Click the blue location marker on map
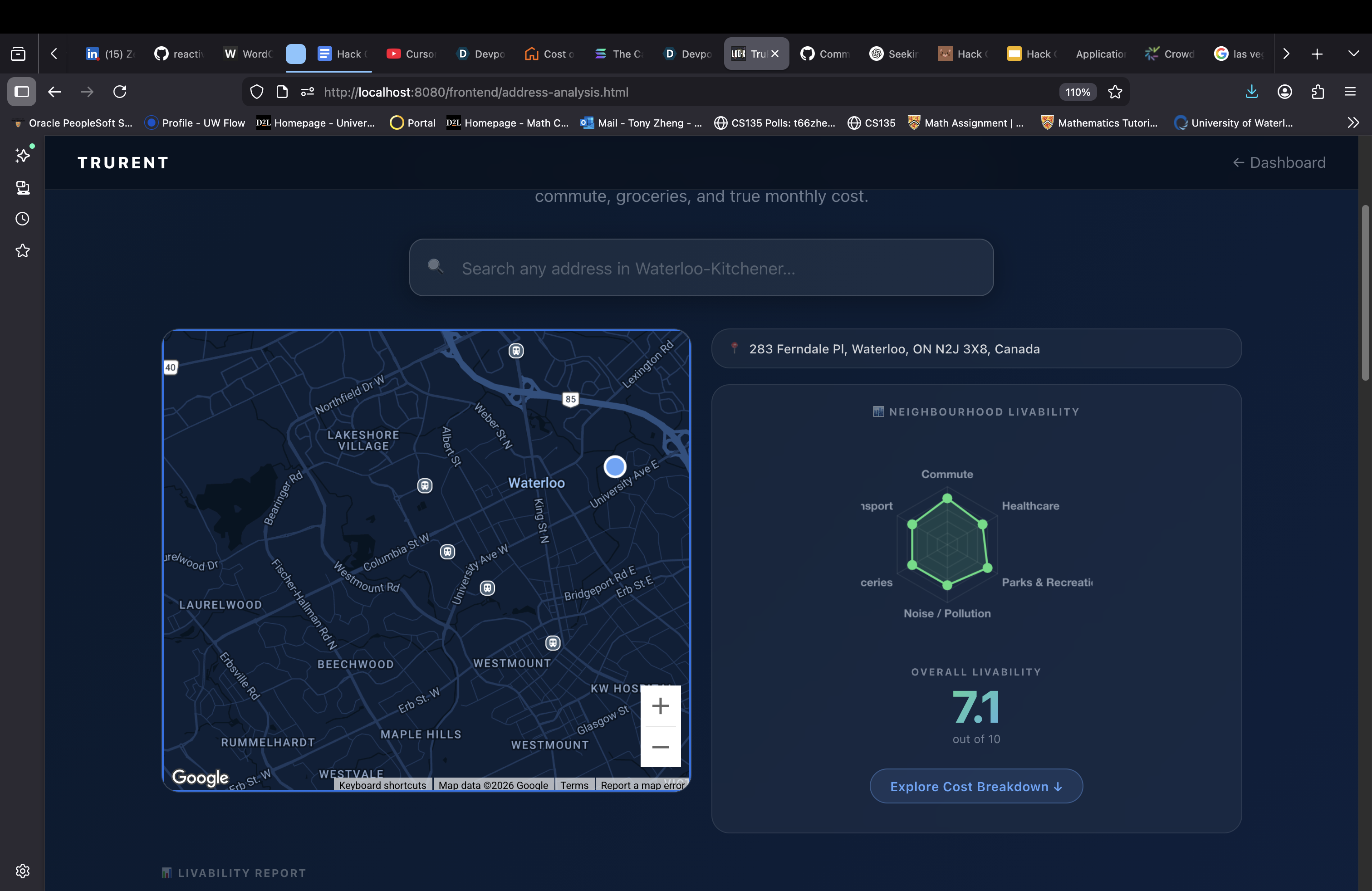The image size is (1372, 891). [x=614, y=466]
